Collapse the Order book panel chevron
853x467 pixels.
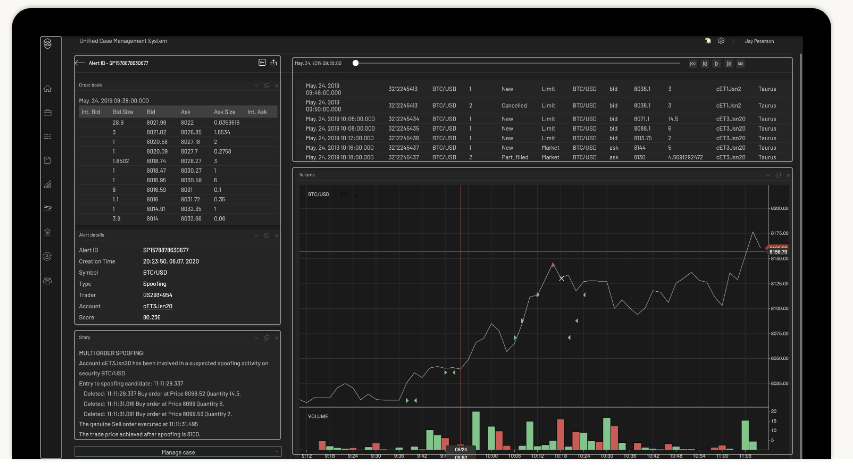[256, 85]
